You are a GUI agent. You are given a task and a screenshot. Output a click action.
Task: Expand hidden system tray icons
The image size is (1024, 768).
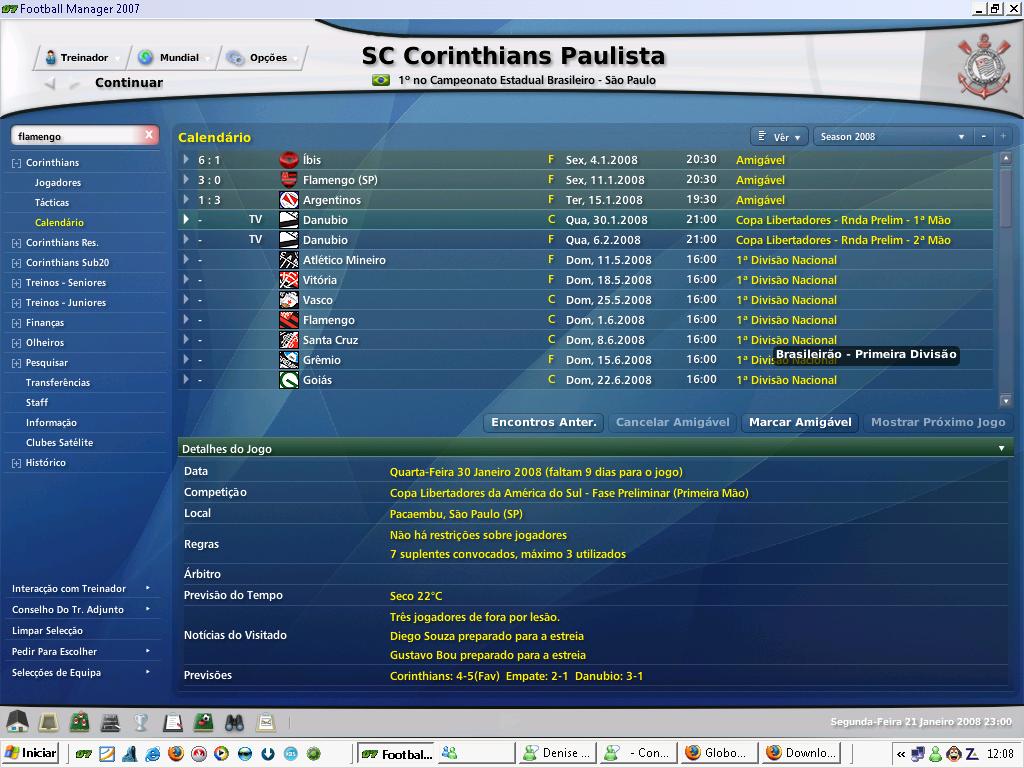tap(901, 754)
